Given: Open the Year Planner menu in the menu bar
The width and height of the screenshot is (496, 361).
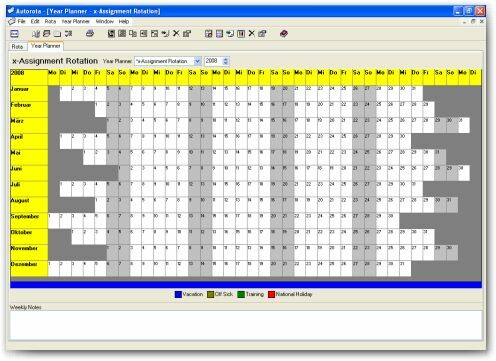Looking at the screenshot, I should [76, 21].
